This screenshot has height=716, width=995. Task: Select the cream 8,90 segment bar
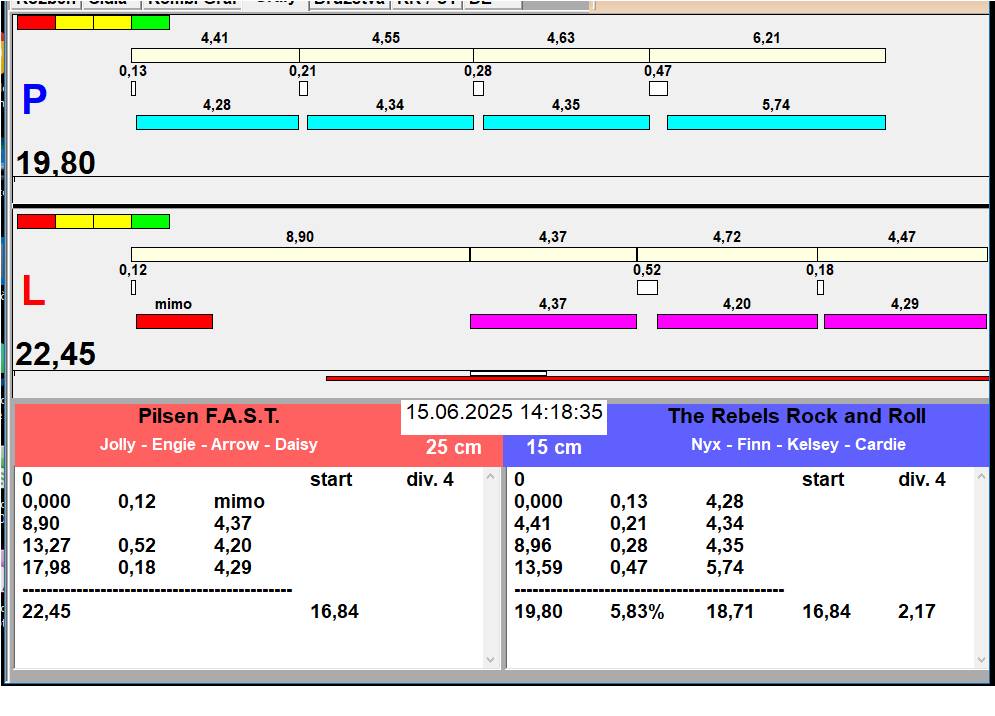tap(300, 254)
